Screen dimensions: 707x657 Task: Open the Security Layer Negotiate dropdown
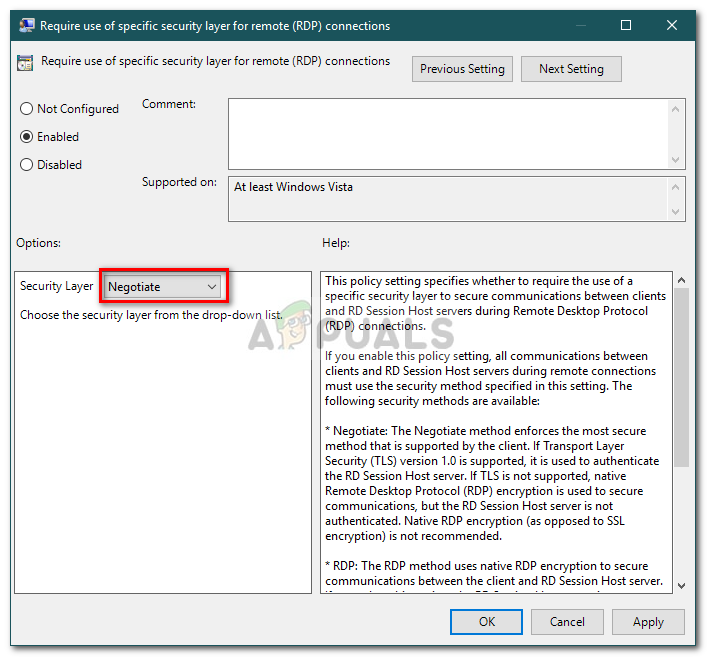pyautogui.click(x=163, y=287)
